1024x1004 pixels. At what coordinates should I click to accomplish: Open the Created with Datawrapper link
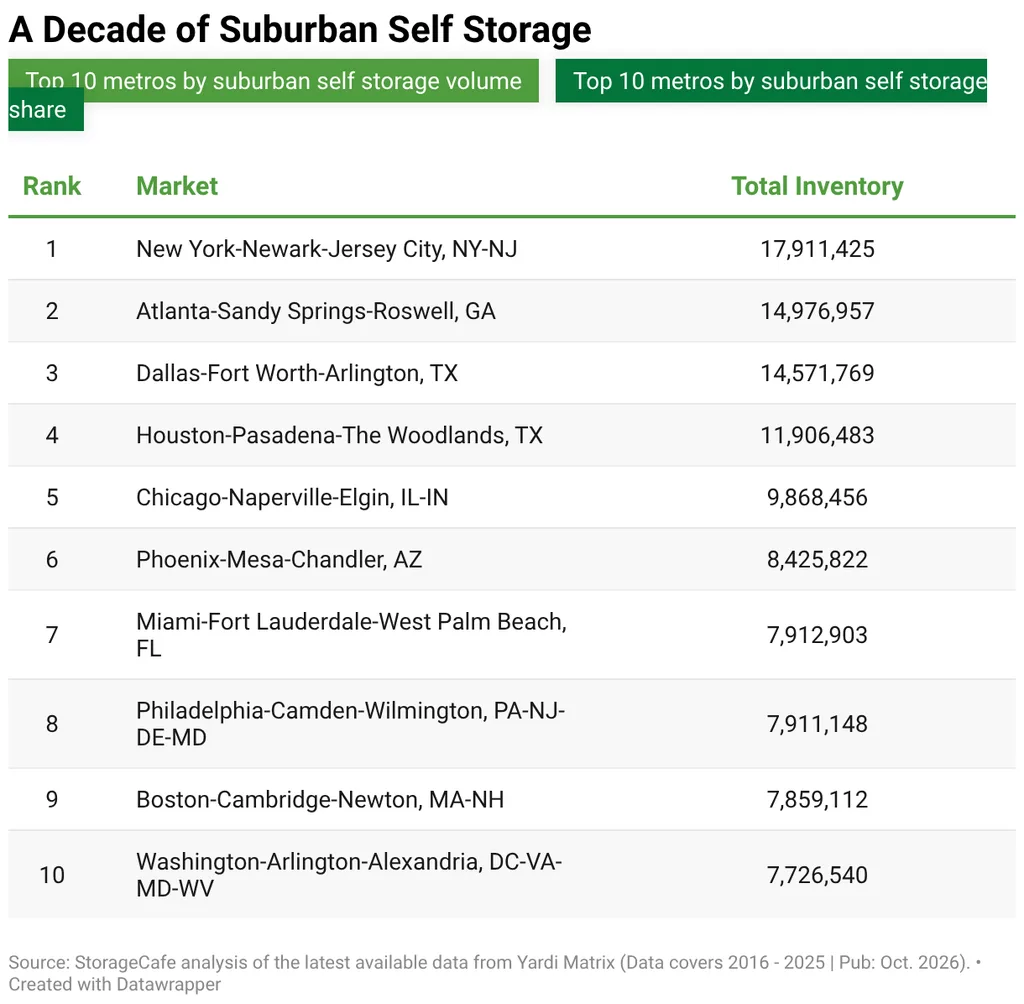[114, 984]
